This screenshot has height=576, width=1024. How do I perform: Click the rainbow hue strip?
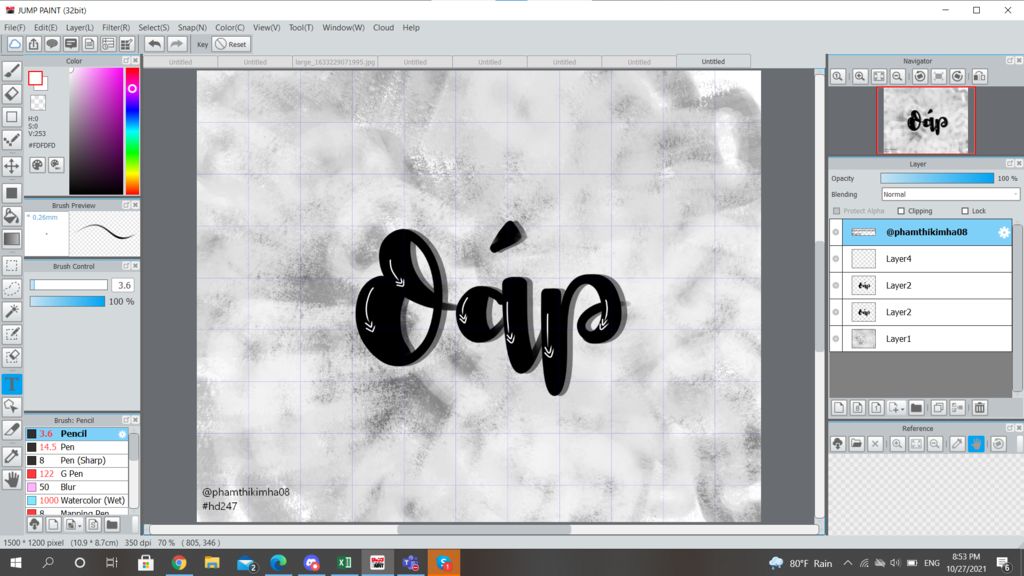(132, 131)
